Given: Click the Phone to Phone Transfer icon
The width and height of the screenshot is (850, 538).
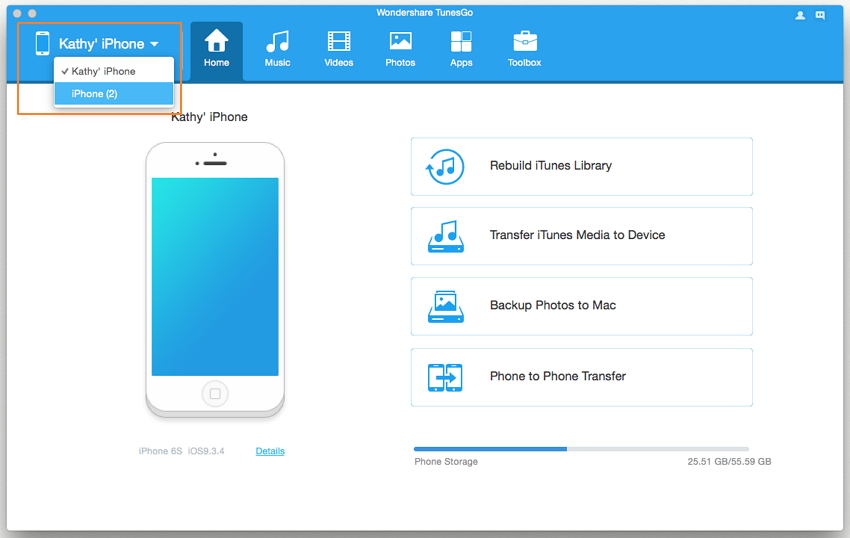Looking at the screenshot, I should (x=445, y=377).
